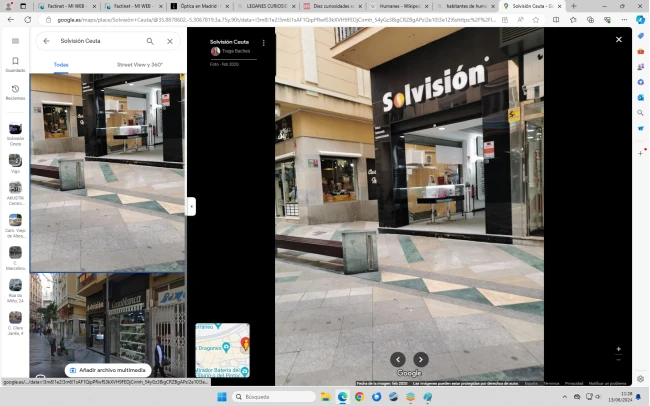Open recent place C. Clara Janés, 4
Screen dimensions: 650x406
pyautogui.click(x=15, y=323)
